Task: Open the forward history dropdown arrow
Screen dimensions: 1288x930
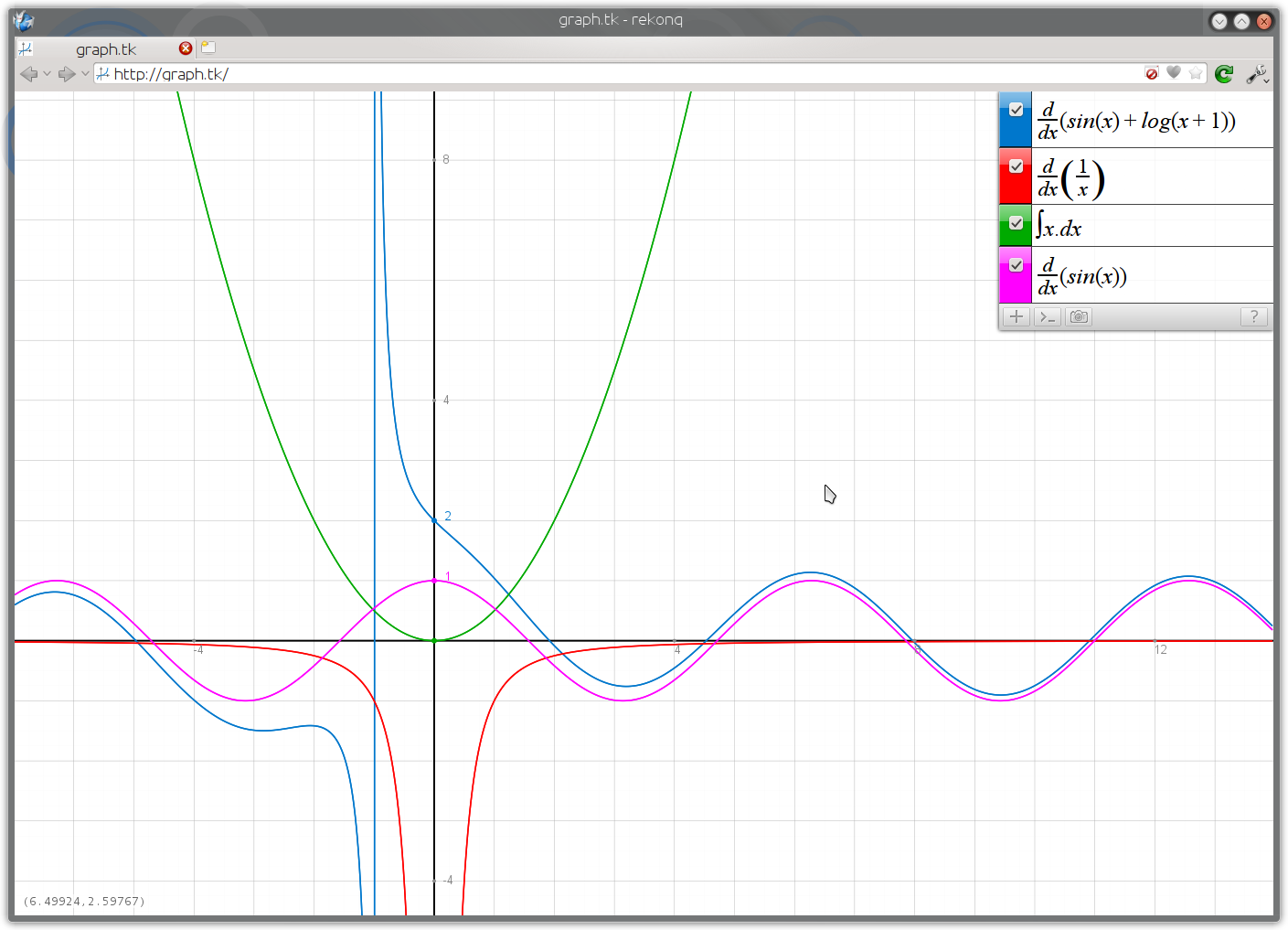Action: coord(84,74)
